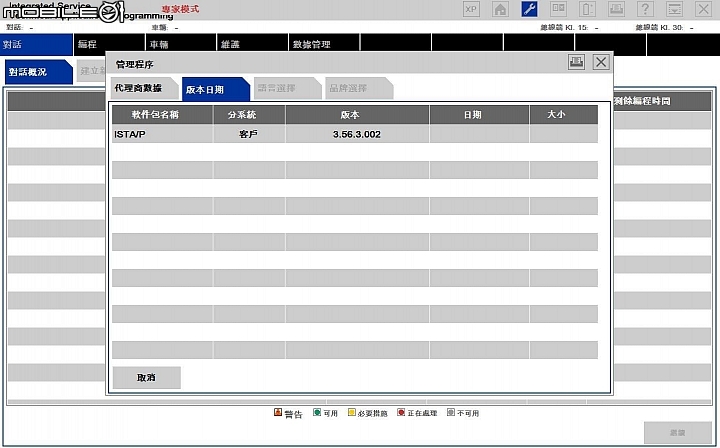The height and width of the screenshot is (448, 720).
Task: Open the 品牌選擇 tab
Action: click(358, 88)
